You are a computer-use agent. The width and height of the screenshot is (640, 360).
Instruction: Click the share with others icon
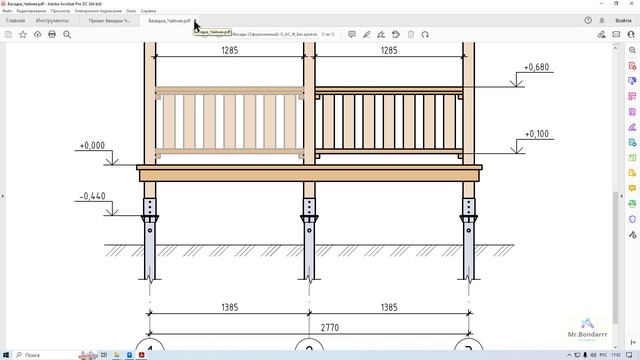pos(631,35)
